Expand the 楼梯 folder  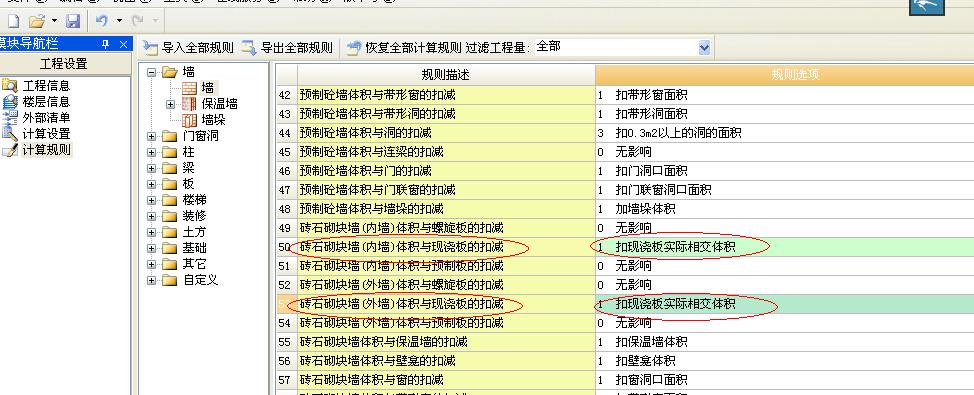coord(152,201)
